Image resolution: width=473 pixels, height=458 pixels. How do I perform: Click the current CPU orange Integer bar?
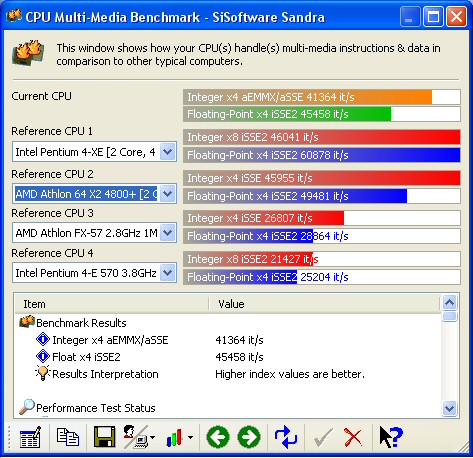click(x=322, y=97)
